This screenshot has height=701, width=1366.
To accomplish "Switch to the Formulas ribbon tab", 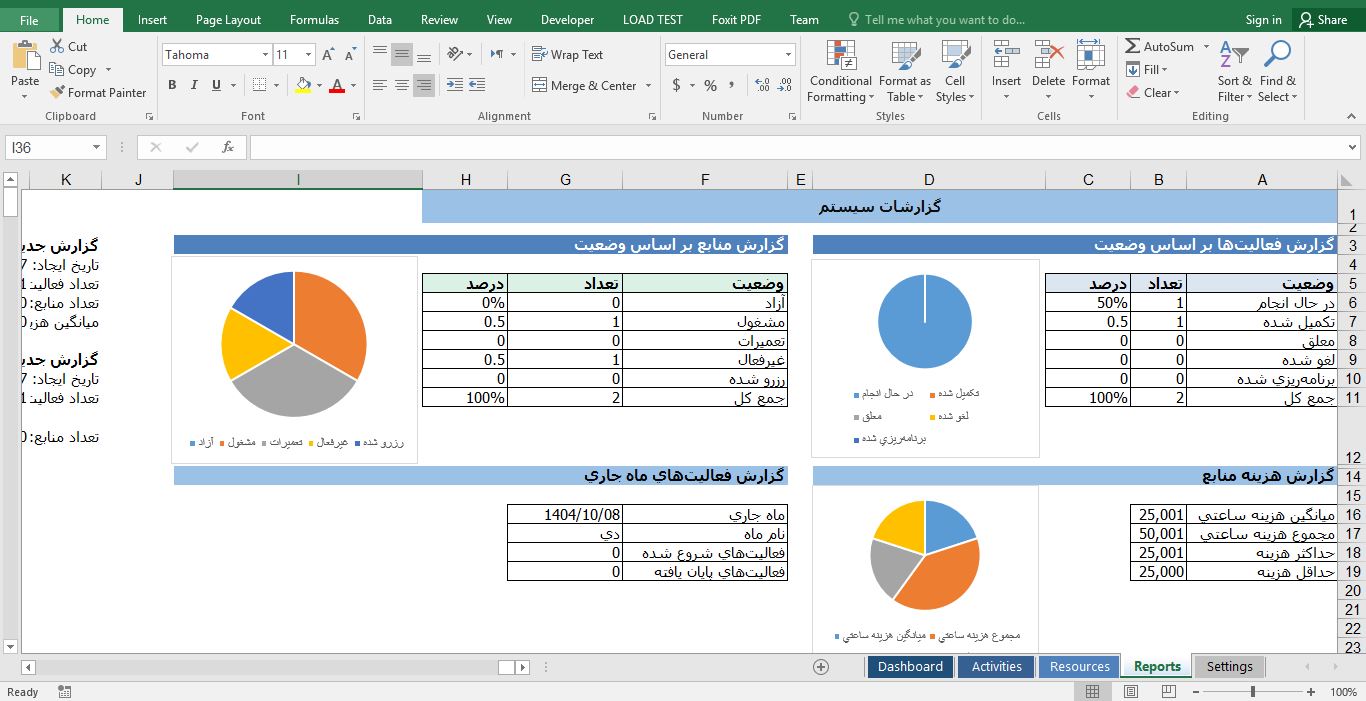I will (x=314, y=19).
